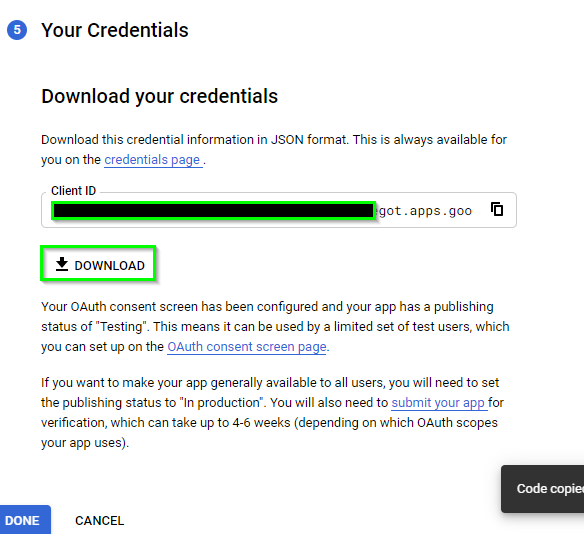Image resolution: width=584 pixels, height=534 pixels.
Task: Select the Your Credentials step heading
Action: point(115,30)
